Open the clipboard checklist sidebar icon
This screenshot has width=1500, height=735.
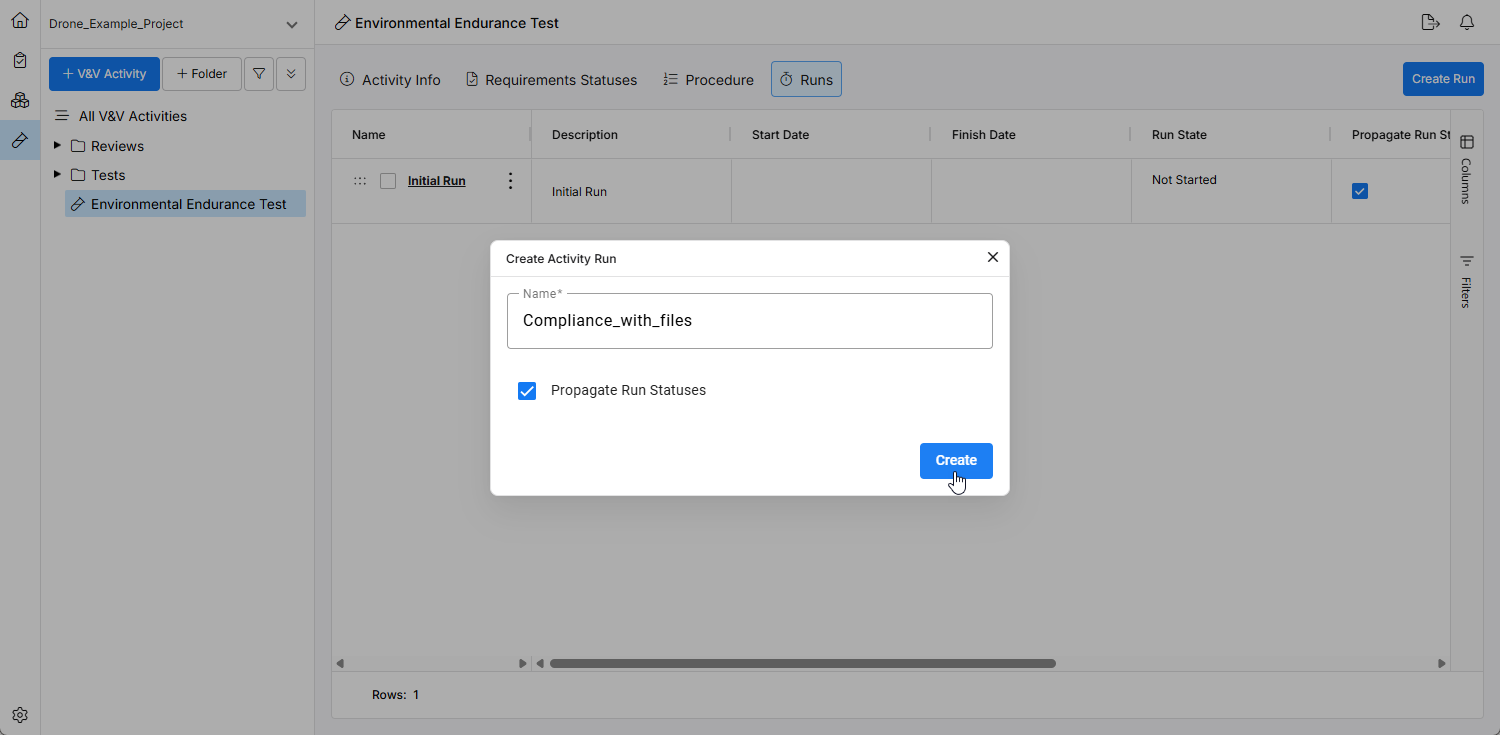coord(20,61)
